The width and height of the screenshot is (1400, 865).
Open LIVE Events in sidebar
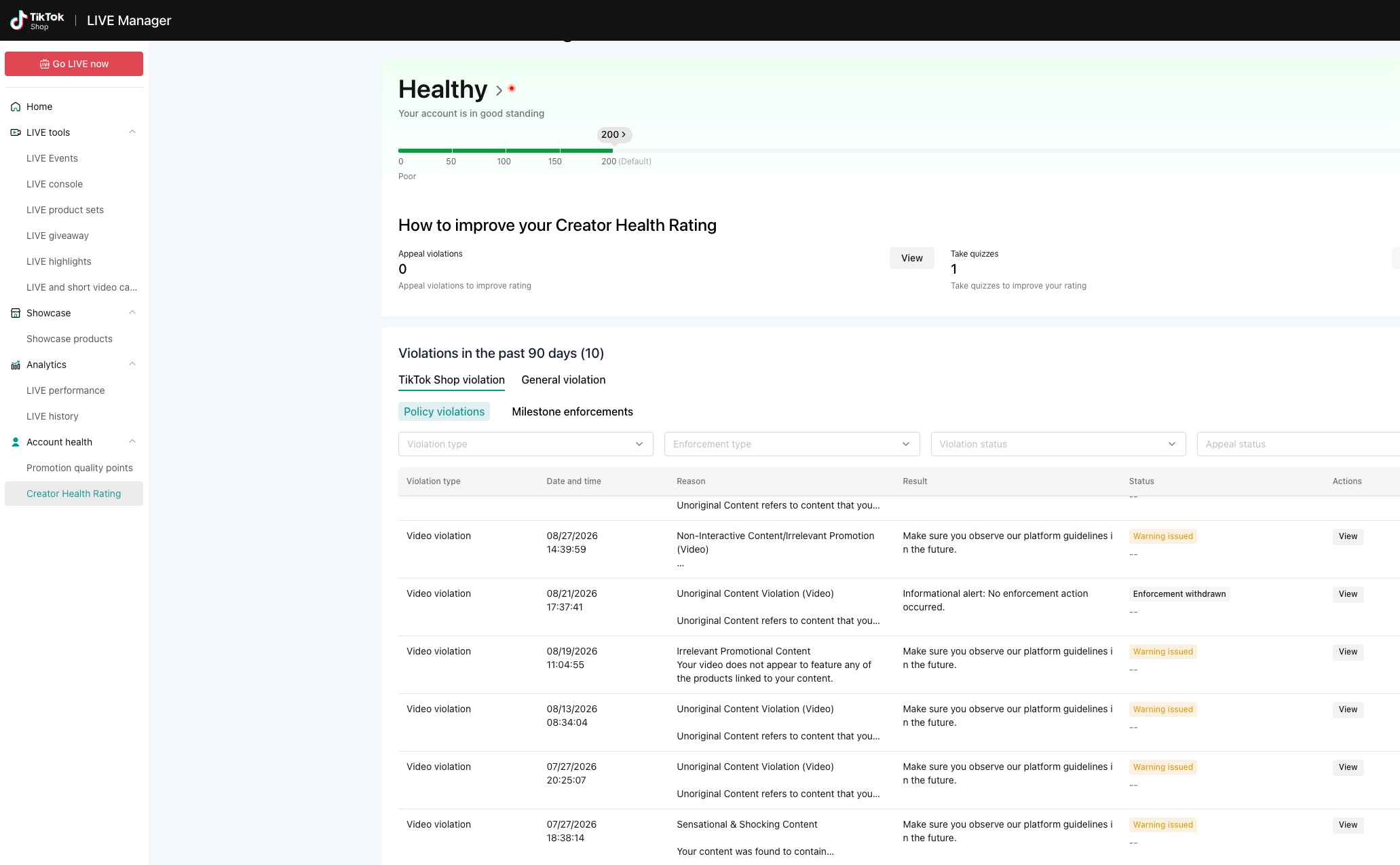click(x=52, y=158)
